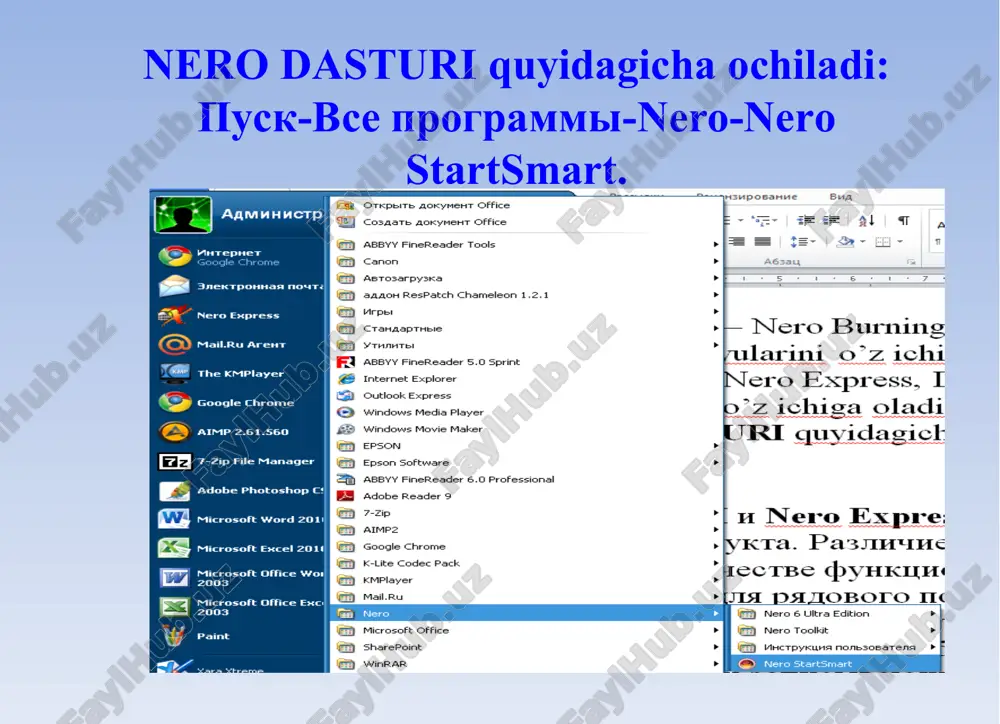
Task: Expand Epson Software folder
Action: [524, 462]
